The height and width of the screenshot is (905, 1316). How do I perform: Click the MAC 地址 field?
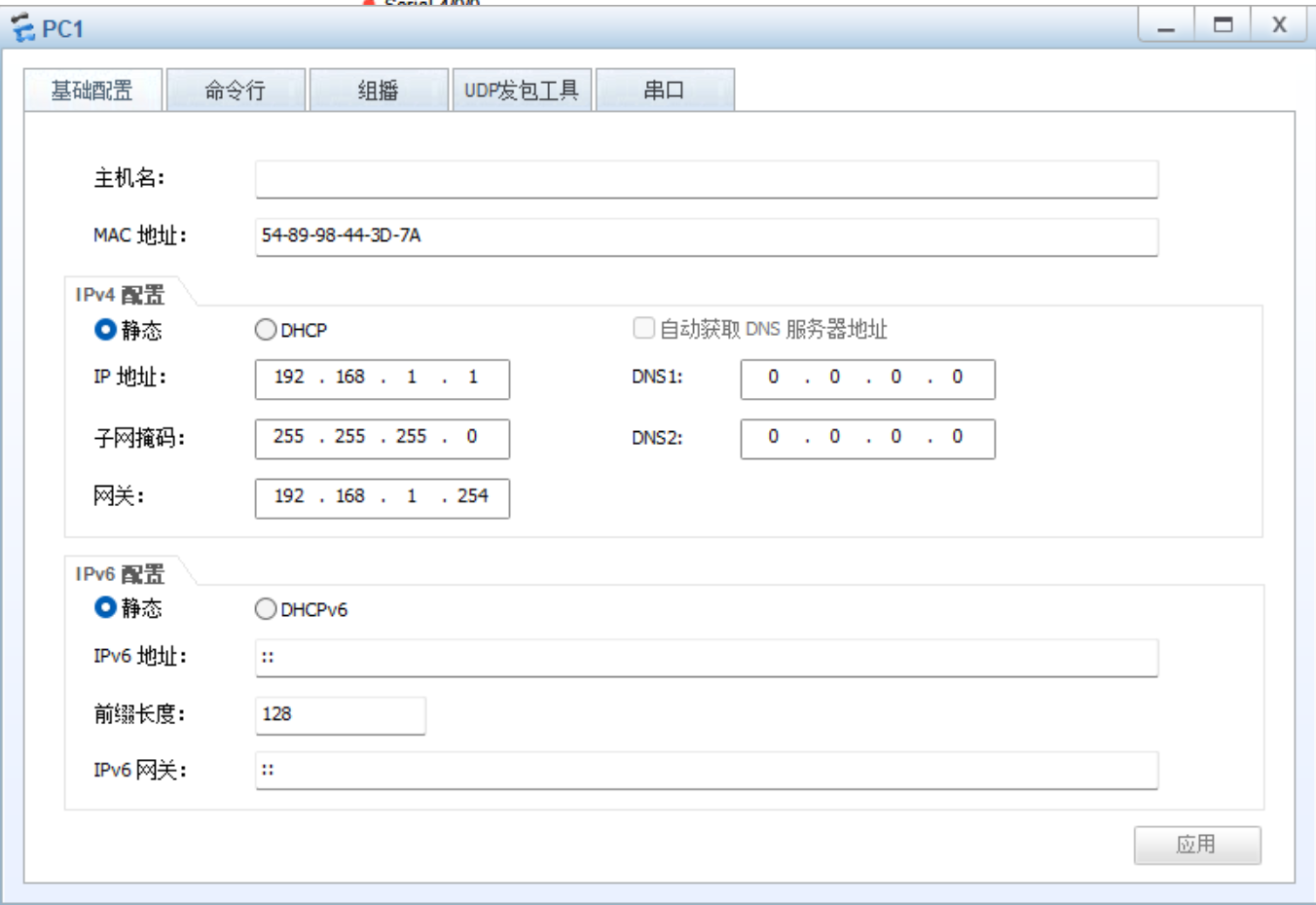(707, 236)
